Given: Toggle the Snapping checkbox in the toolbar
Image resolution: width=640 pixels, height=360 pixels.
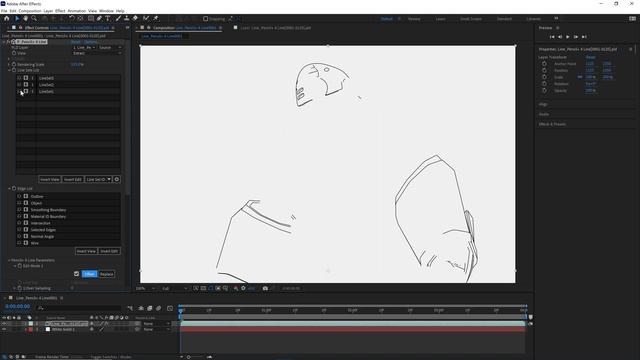Looking at the screenshot, I should [x=205, y=19].
